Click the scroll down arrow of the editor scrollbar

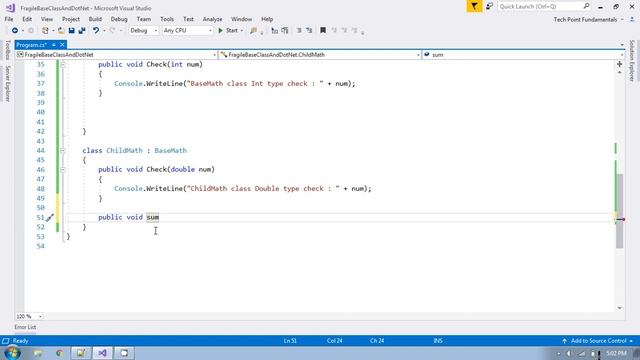click(x=620, y=308)
